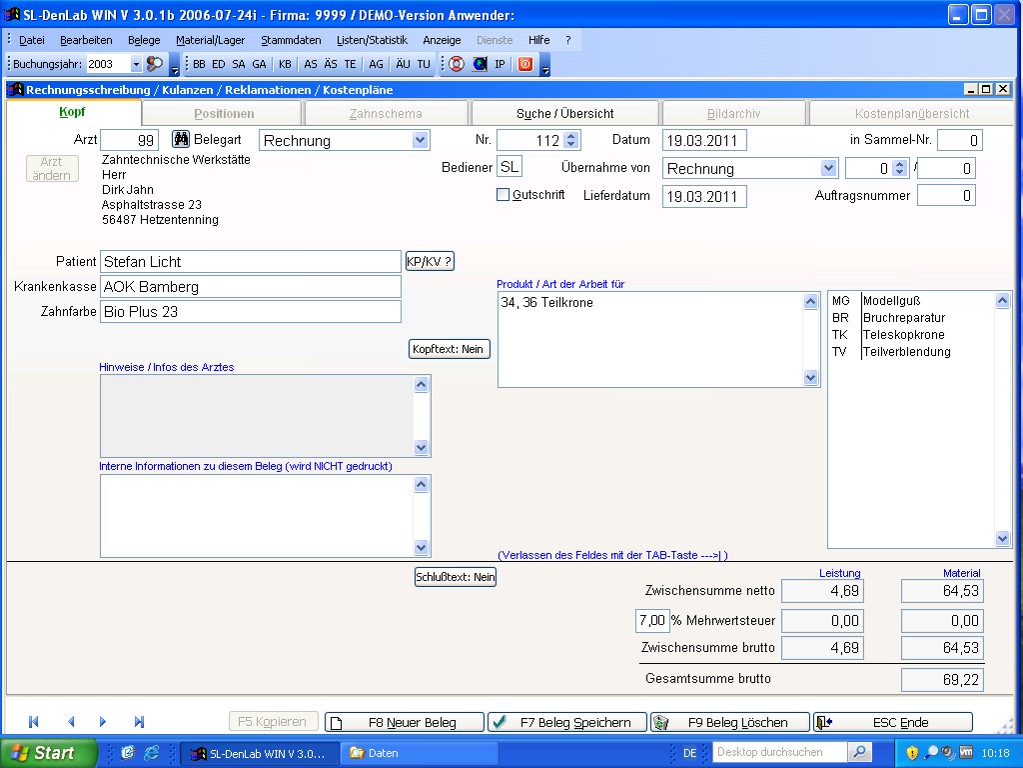Viewport: 1023px width, 768px height.
Task: Switch to the Positionen tab
Action: (224, 114)
